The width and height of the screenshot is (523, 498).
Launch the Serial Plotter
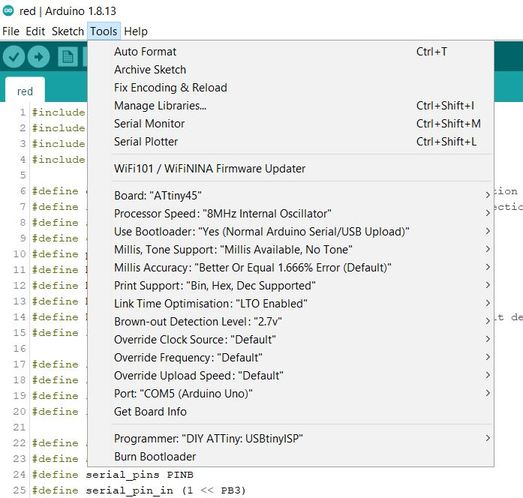[x=291, y=142]
